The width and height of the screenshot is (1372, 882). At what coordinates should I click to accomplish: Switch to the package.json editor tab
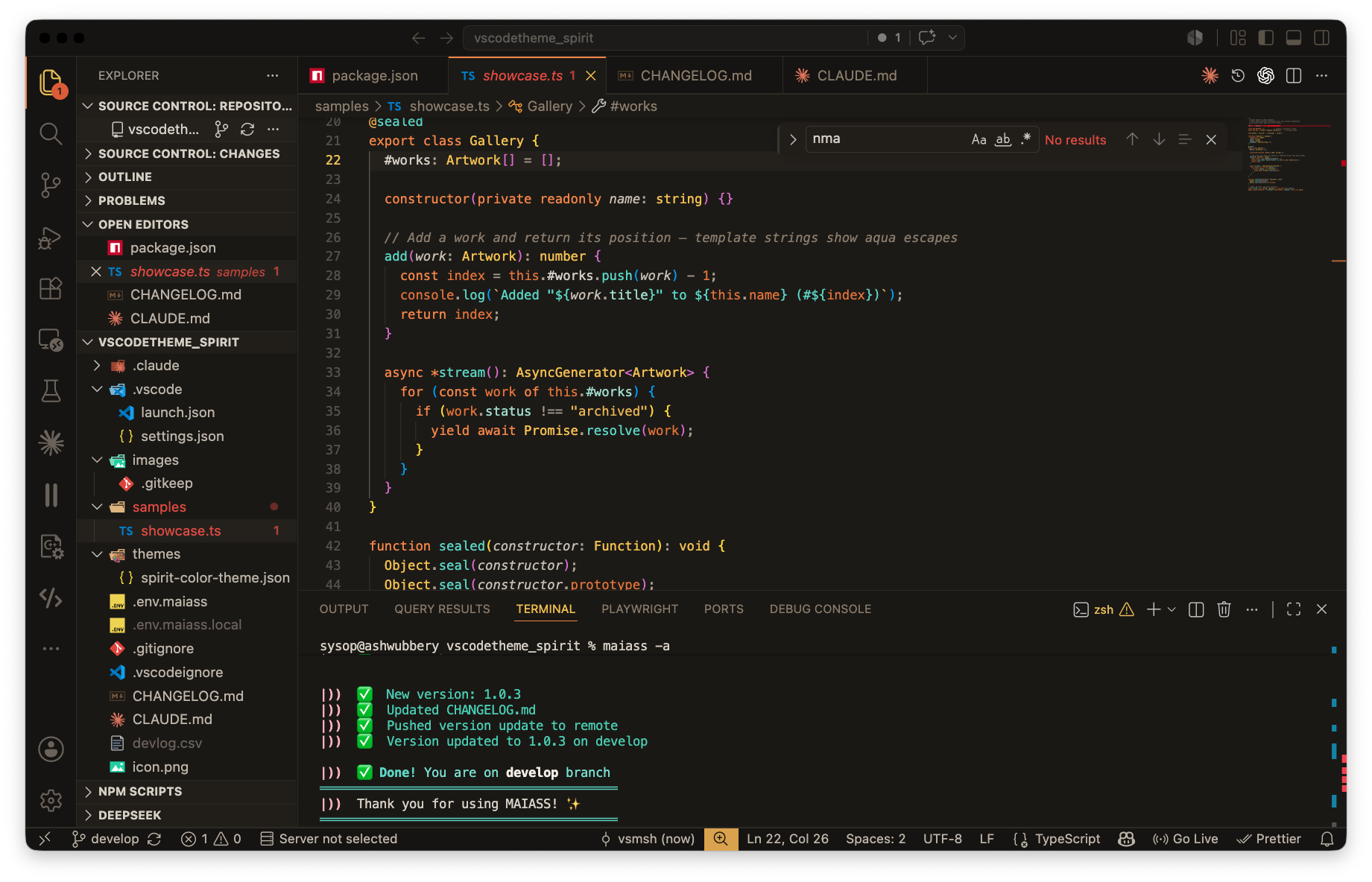[373, 76]
